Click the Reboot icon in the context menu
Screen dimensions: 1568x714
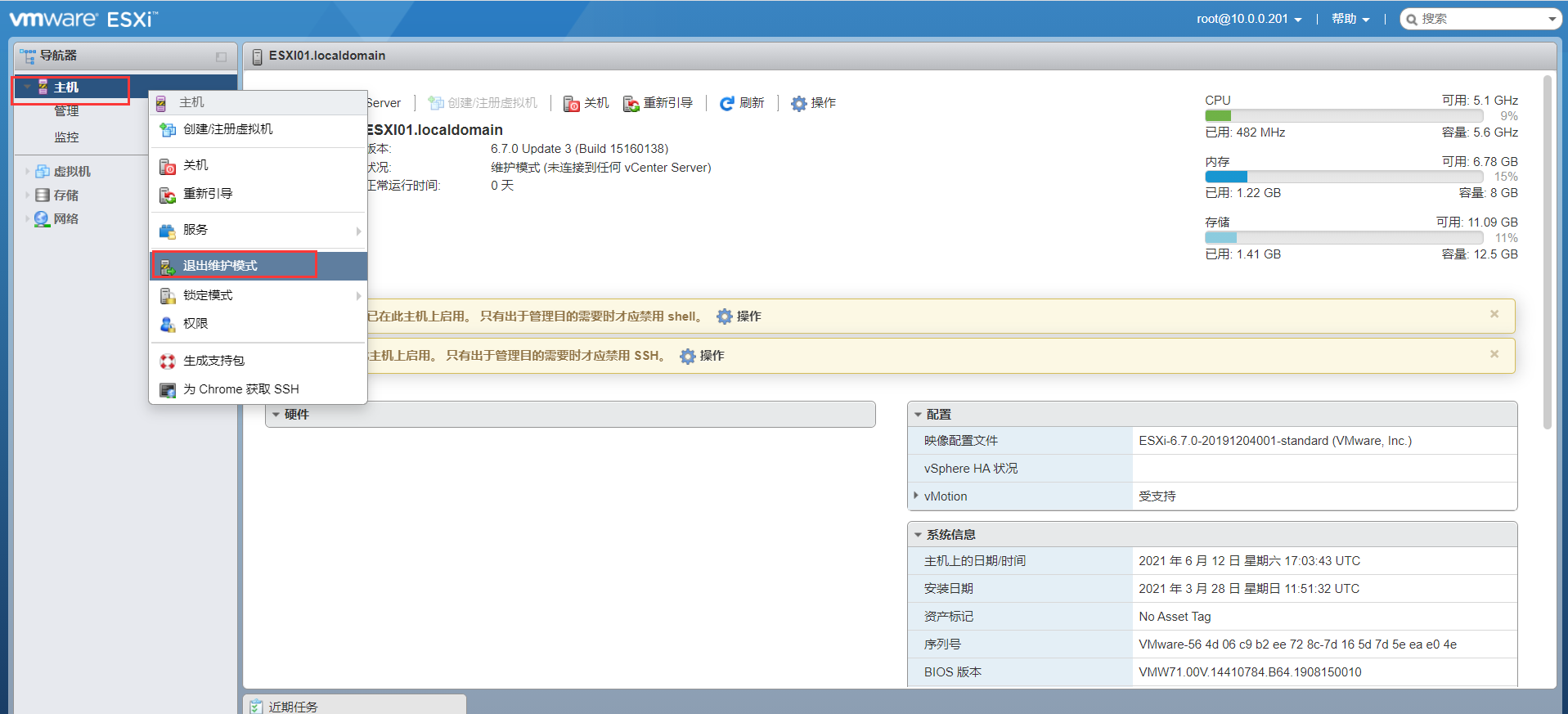pos(168,195)
